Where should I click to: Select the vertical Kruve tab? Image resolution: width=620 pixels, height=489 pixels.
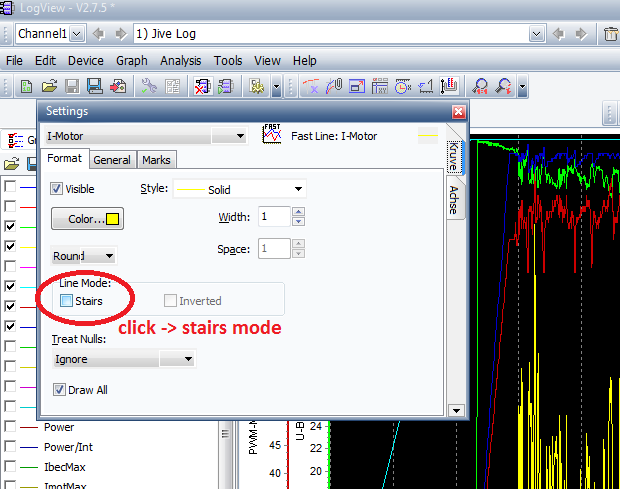click(455, 157)
